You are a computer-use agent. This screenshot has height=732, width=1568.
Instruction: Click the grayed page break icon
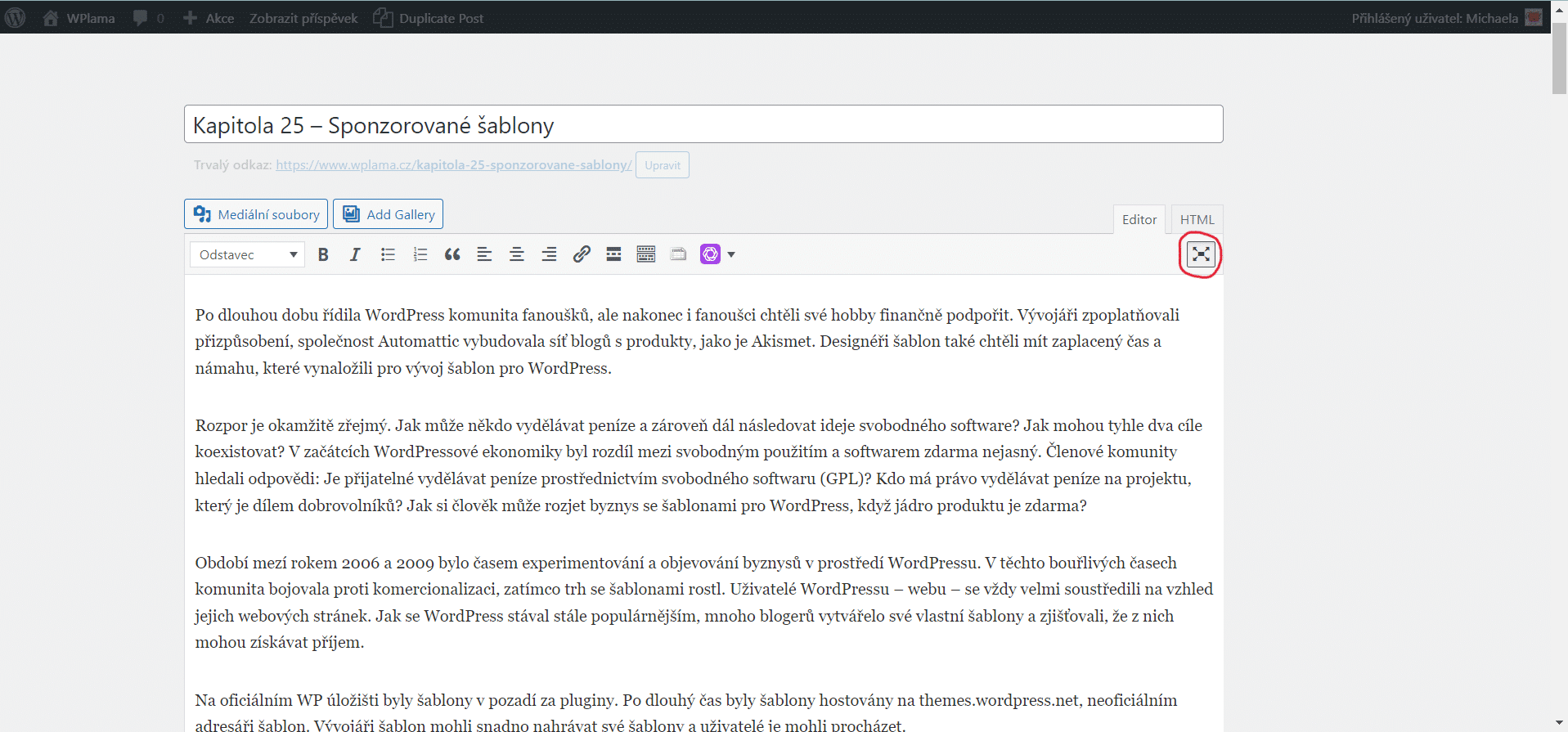click(x=678, y=254)
